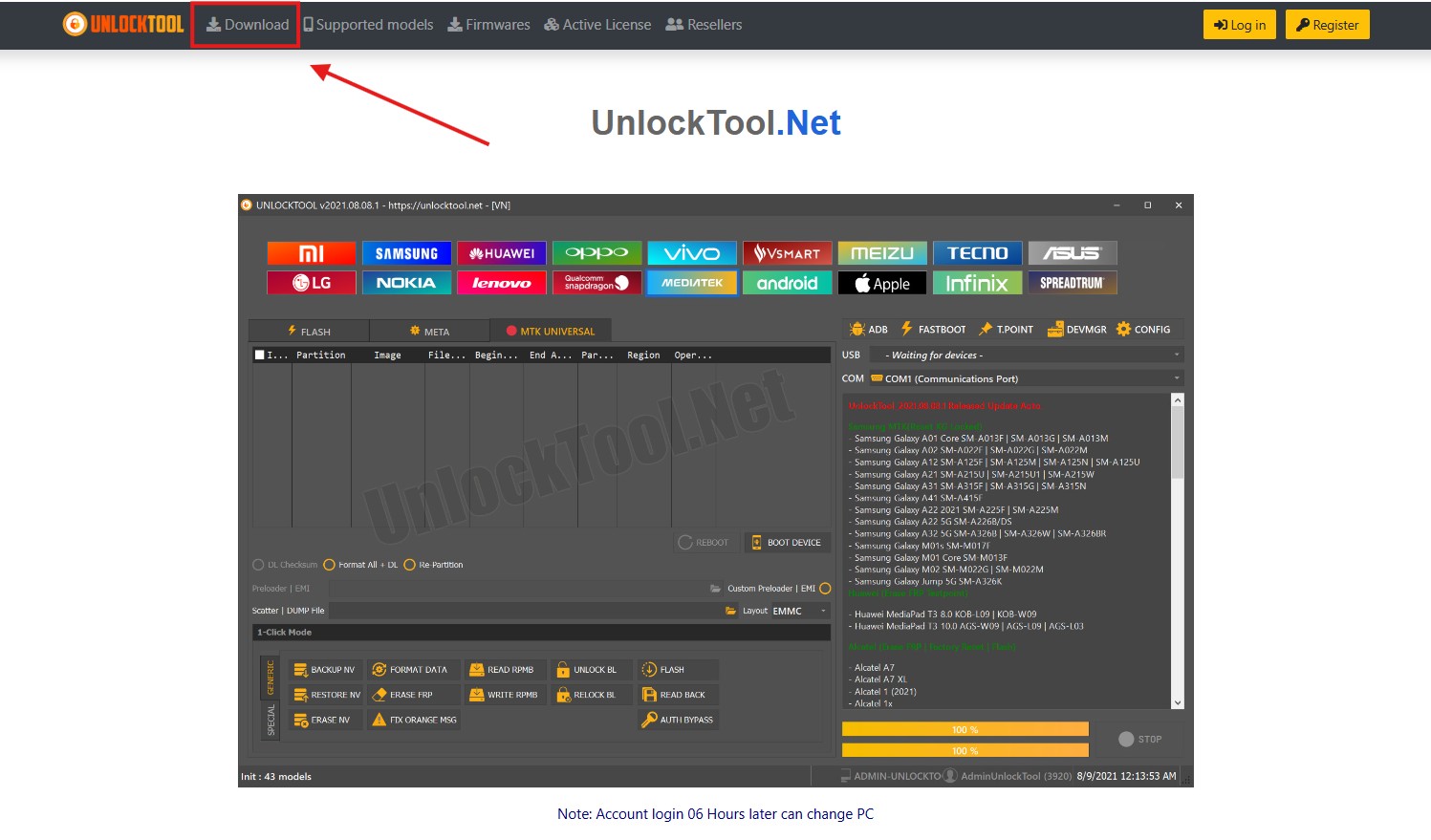Select the MediaTek brand tile
This screenshot has height=840, width=1431.
(692, 283)
